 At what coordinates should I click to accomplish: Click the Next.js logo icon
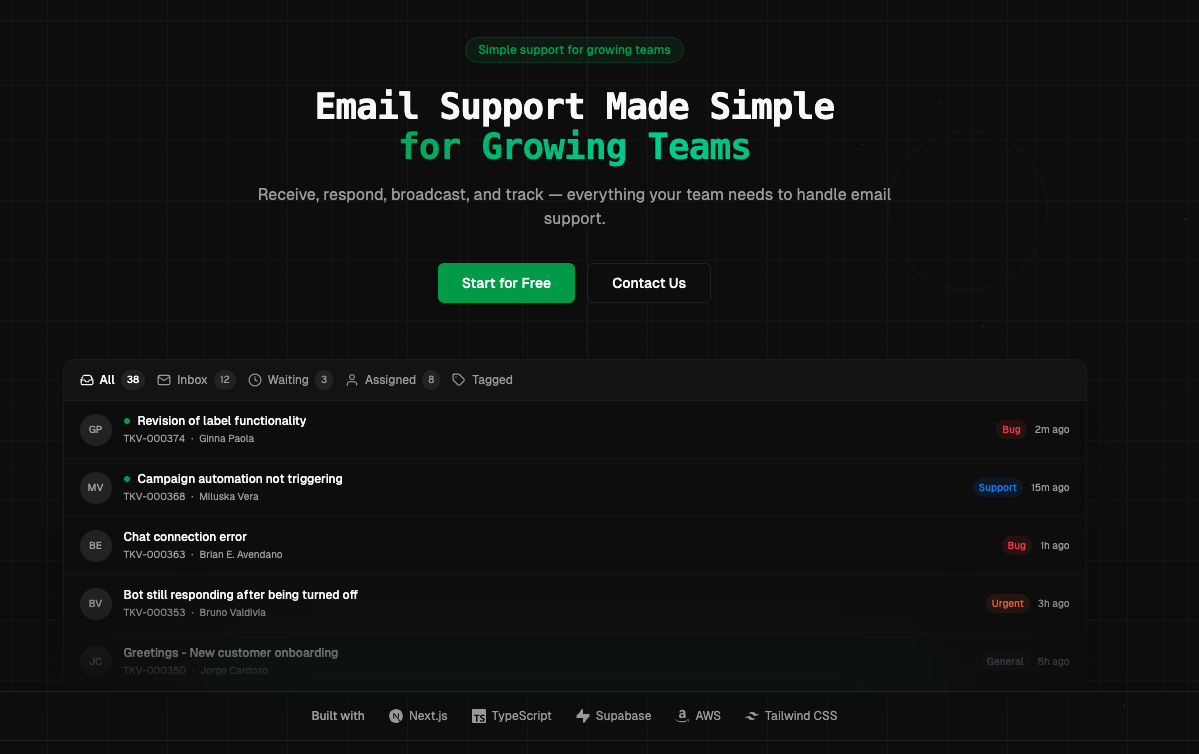point(395,717)
